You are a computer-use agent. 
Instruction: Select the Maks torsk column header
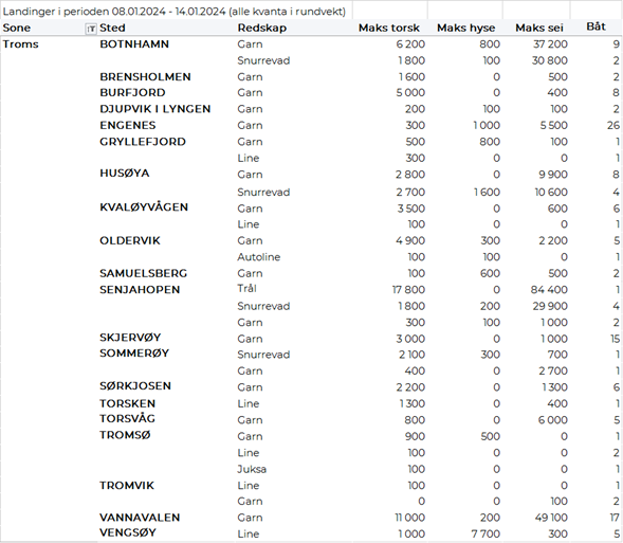[389, 29]
